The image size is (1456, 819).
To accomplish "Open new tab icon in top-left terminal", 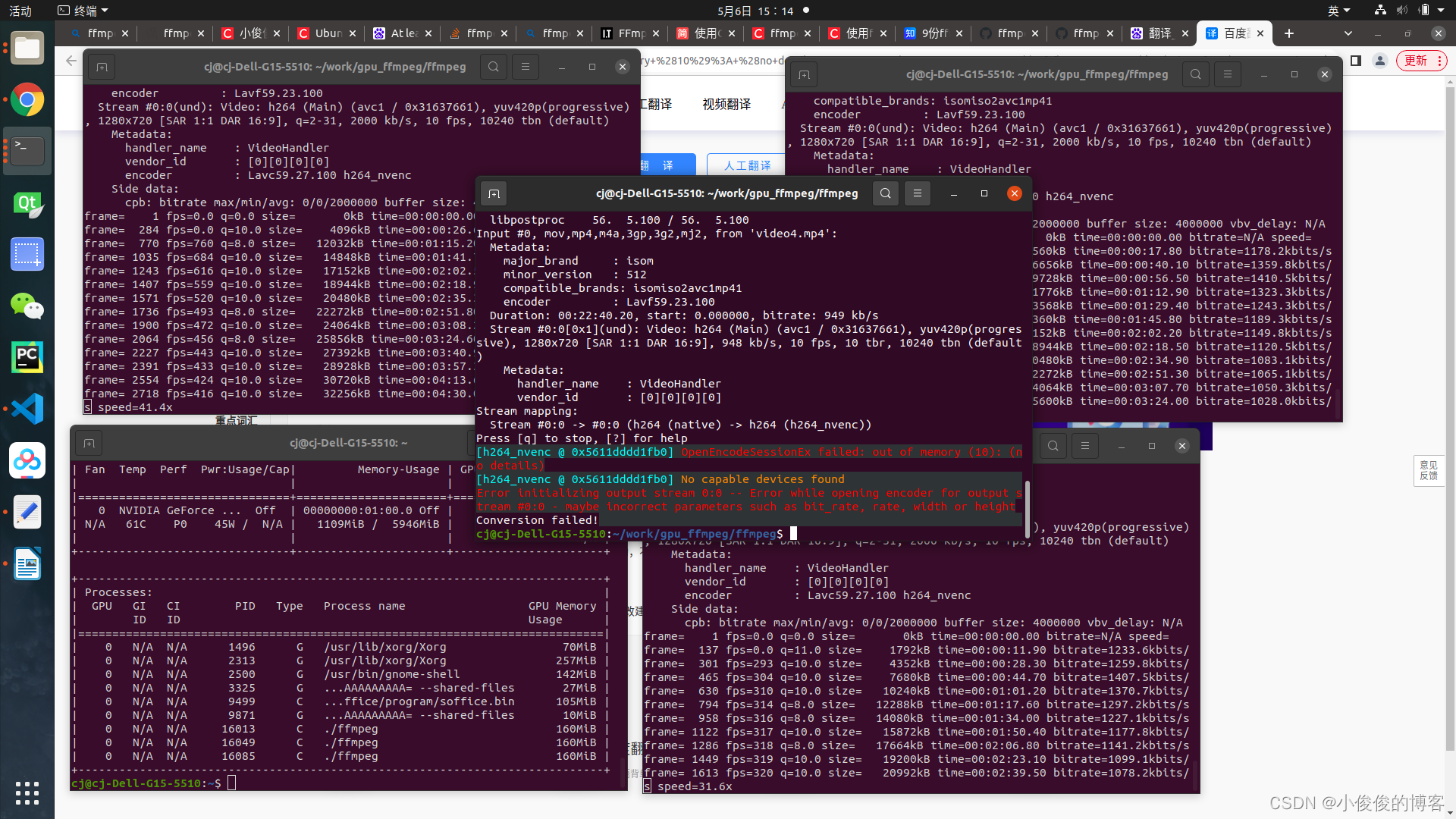I will click(102, 67).
